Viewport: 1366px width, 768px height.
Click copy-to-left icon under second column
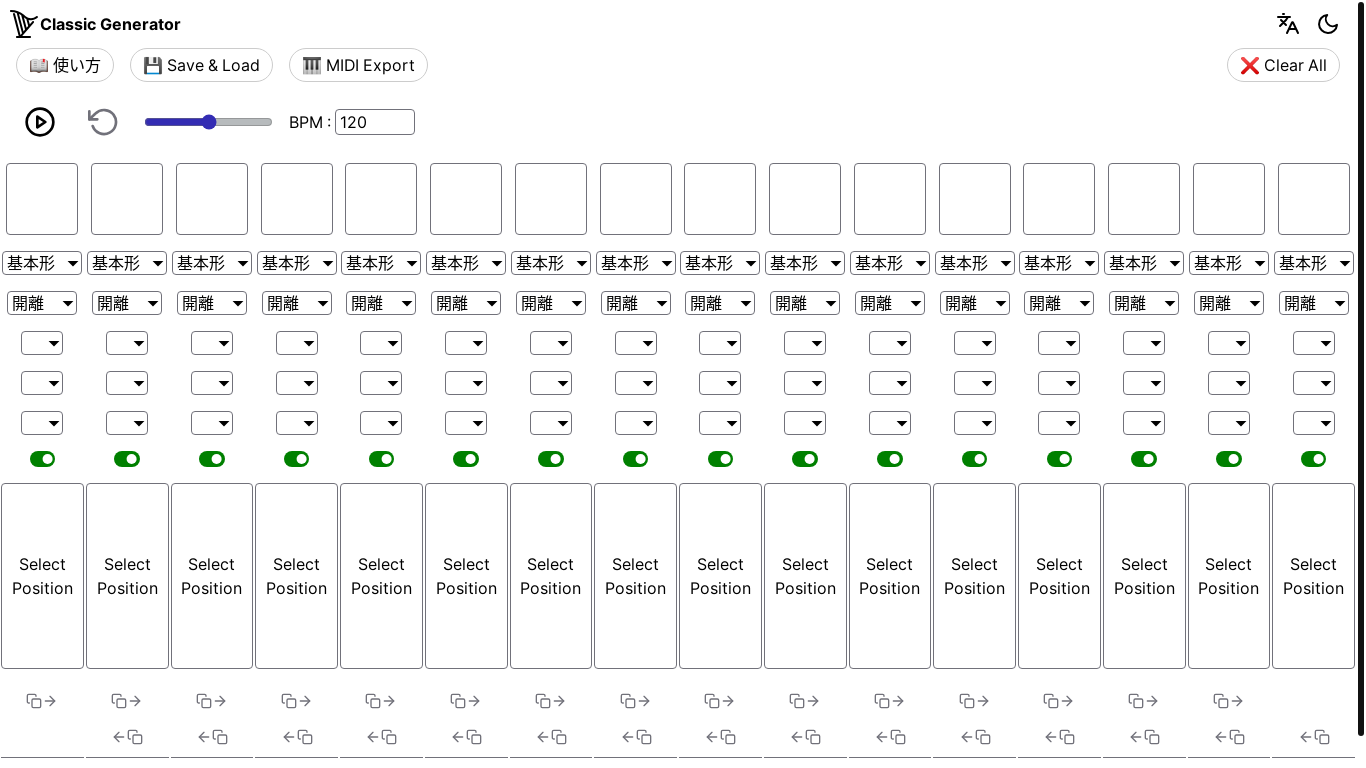coord(127,737)
